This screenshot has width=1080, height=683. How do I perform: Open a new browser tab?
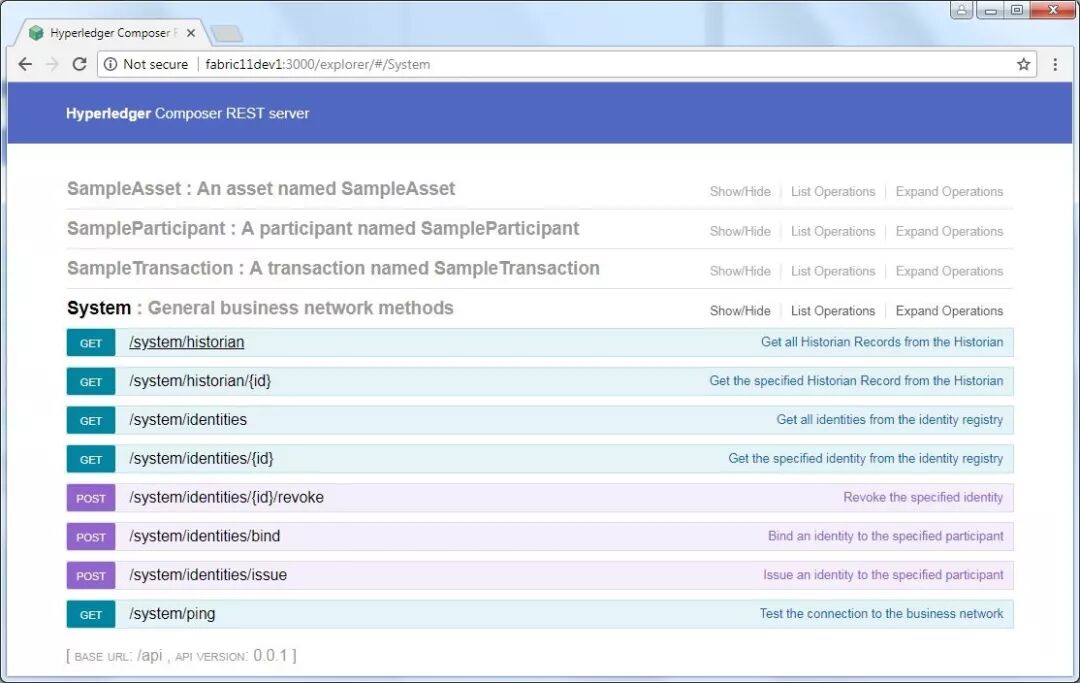pos(226,33)
